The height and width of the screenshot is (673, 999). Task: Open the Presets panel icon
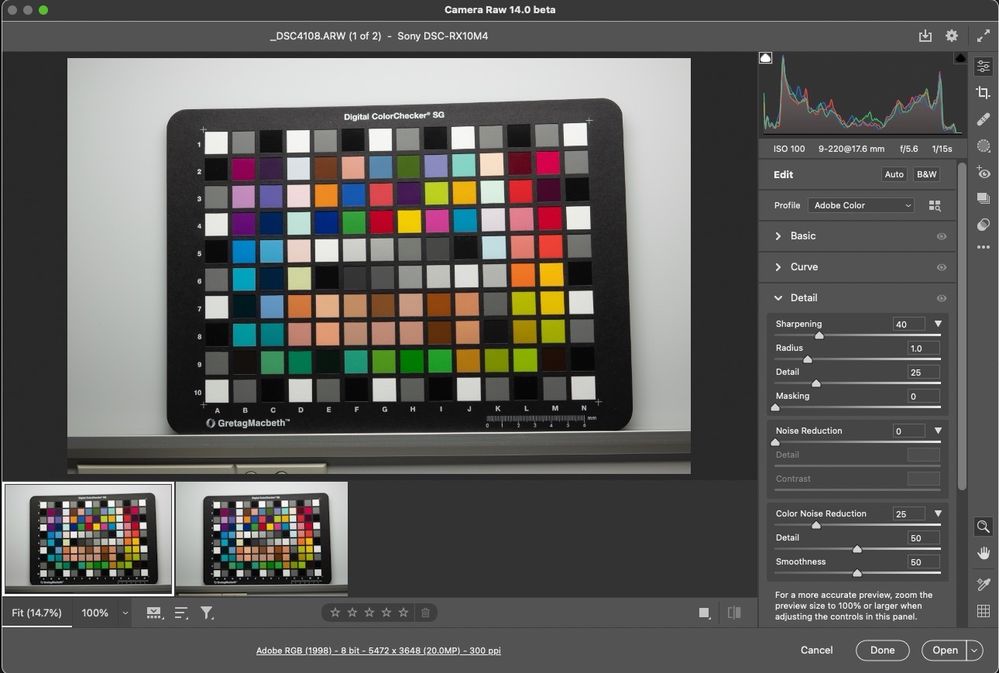coord(983,224)
